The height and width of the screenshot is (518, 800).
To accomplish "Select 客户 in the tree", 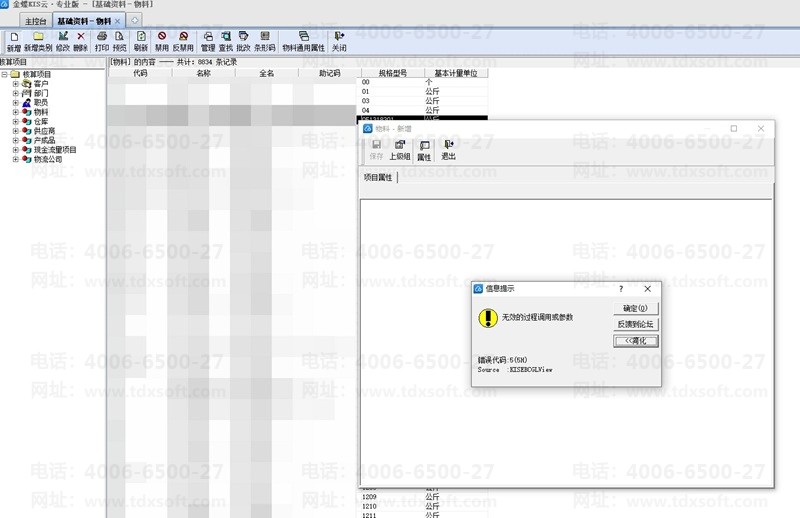I will point(41,84).
